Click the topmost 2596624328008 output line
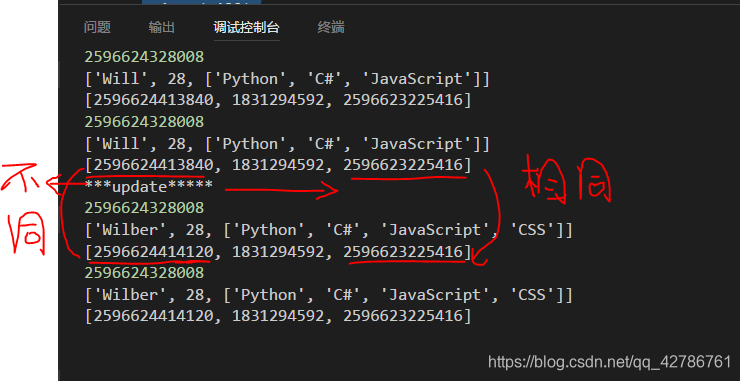The image size is (740, 381). coord(144,57)
